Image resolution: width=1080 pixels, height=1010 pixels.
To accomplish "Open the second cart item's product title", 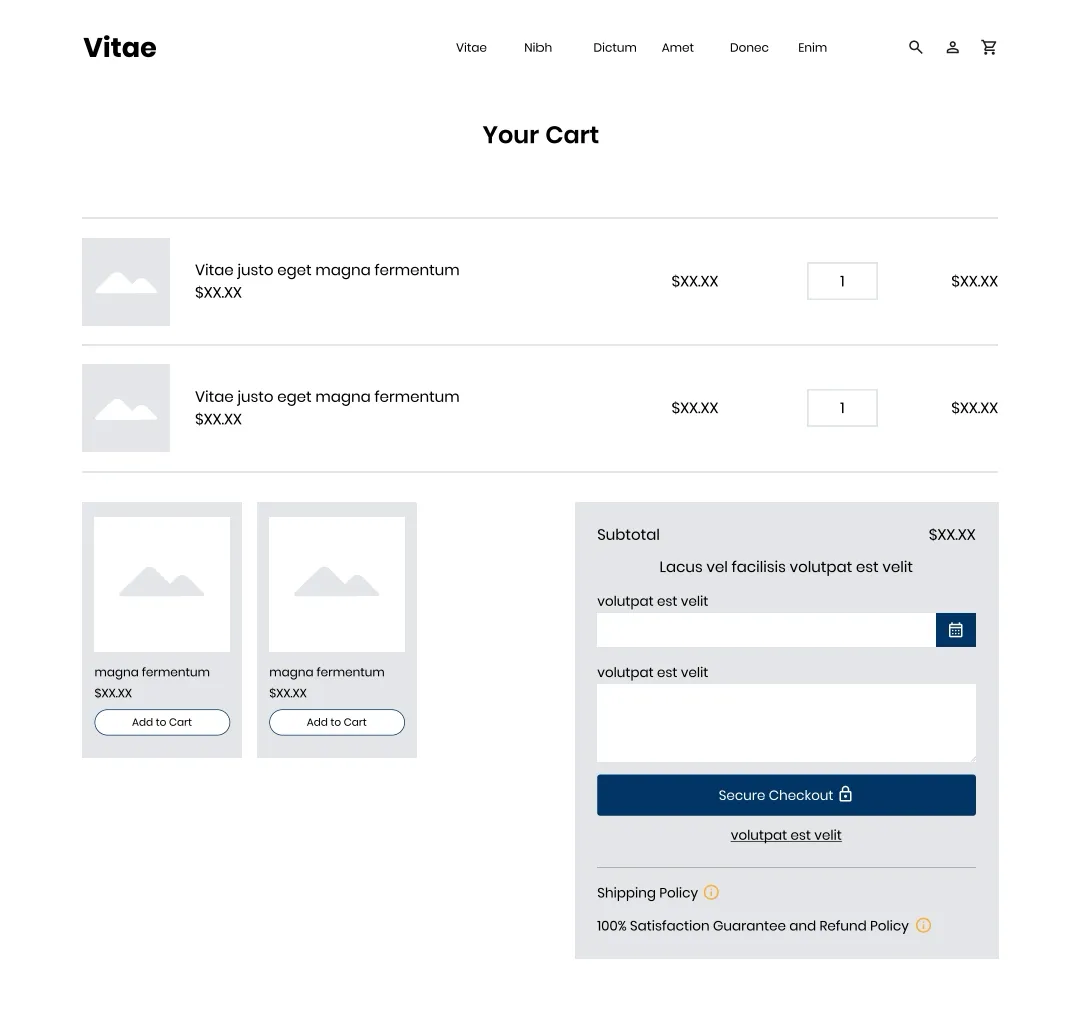I will click(x=327, y=397).
